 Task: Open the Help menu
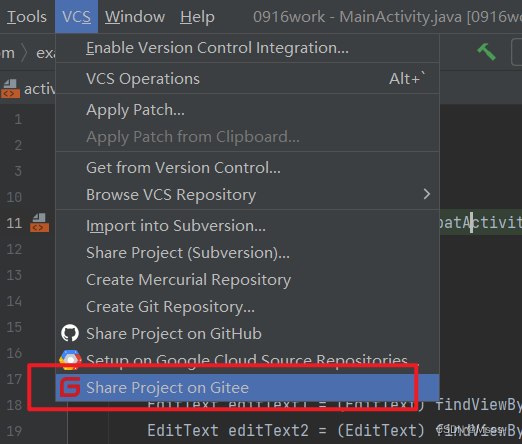tap(197, 17)
